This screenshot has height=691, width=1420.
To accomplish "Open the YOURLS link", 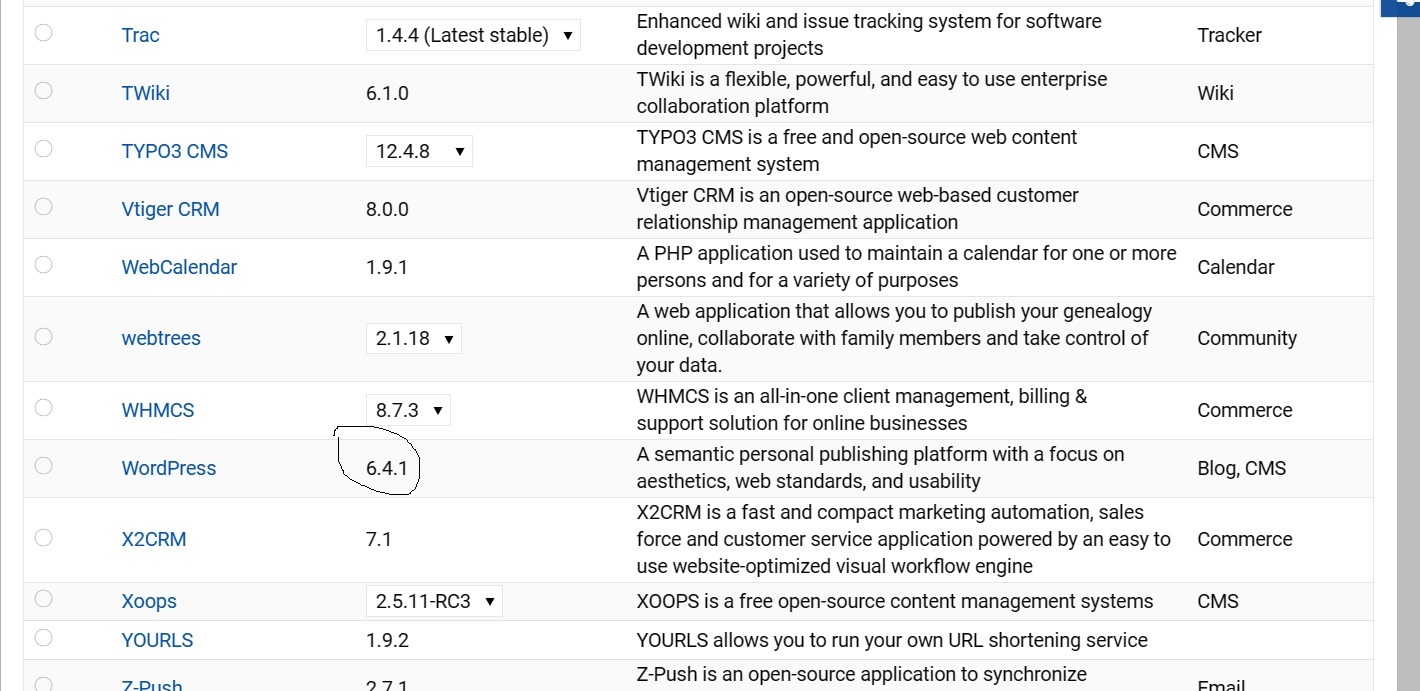I will point(157,640).
